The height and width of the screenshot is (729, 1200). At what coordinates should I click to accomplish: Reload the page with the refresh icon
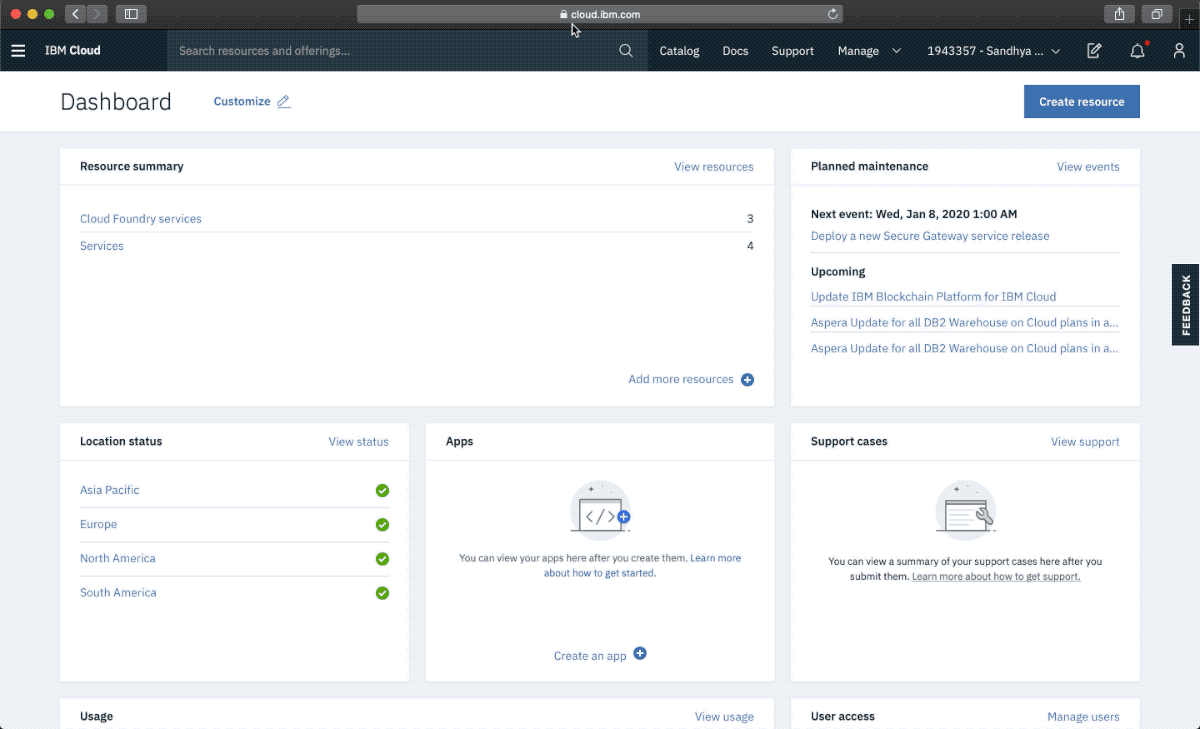pyautogui.click(x=832, y=14)
